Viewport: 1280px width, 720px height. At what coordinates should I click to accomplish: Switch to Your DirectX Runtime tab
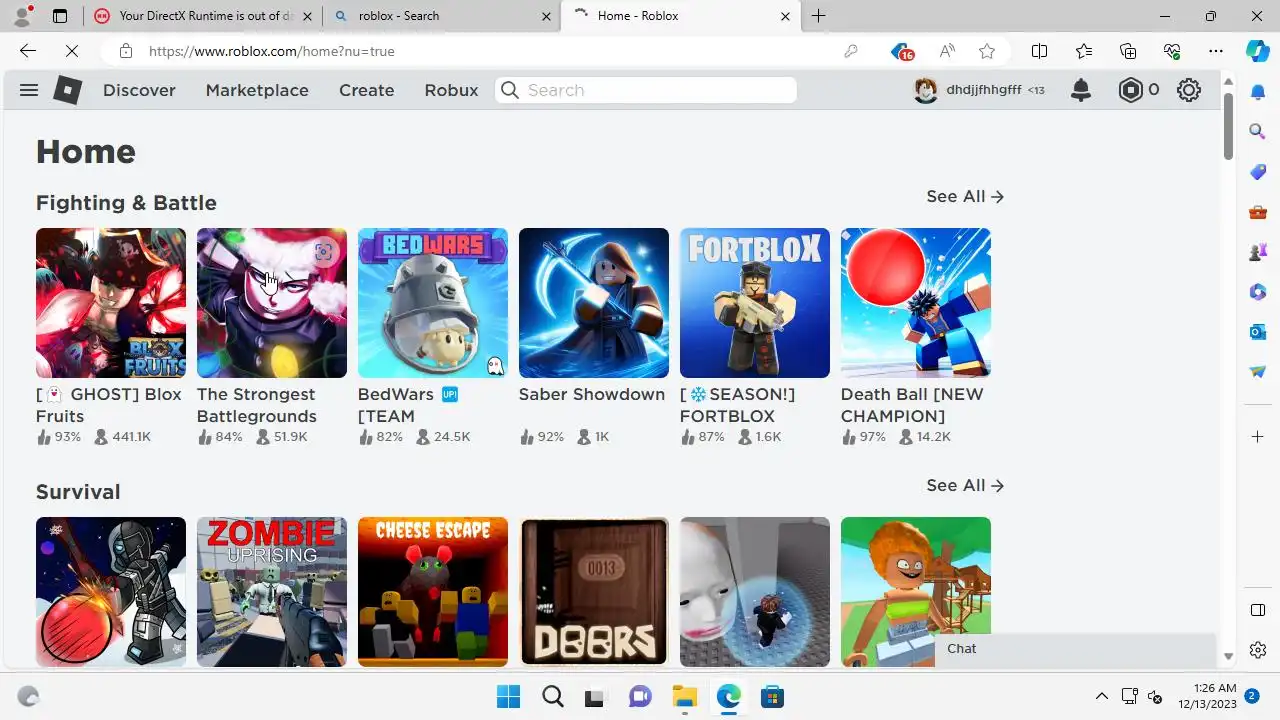203,16
